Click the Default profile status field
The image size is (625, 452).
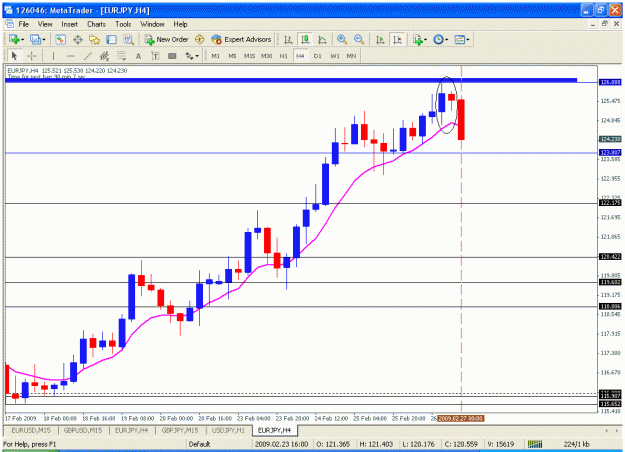click(x=199, y=444)
